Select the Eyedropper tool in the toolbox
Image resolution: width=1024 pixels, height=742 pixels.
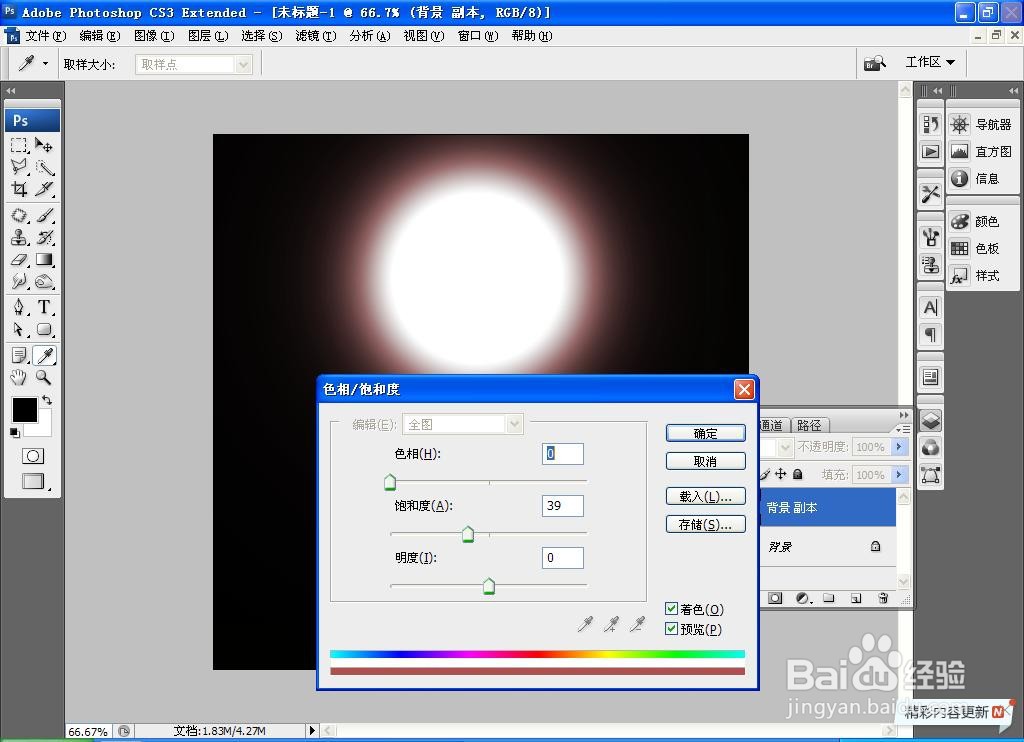point(42,355)
